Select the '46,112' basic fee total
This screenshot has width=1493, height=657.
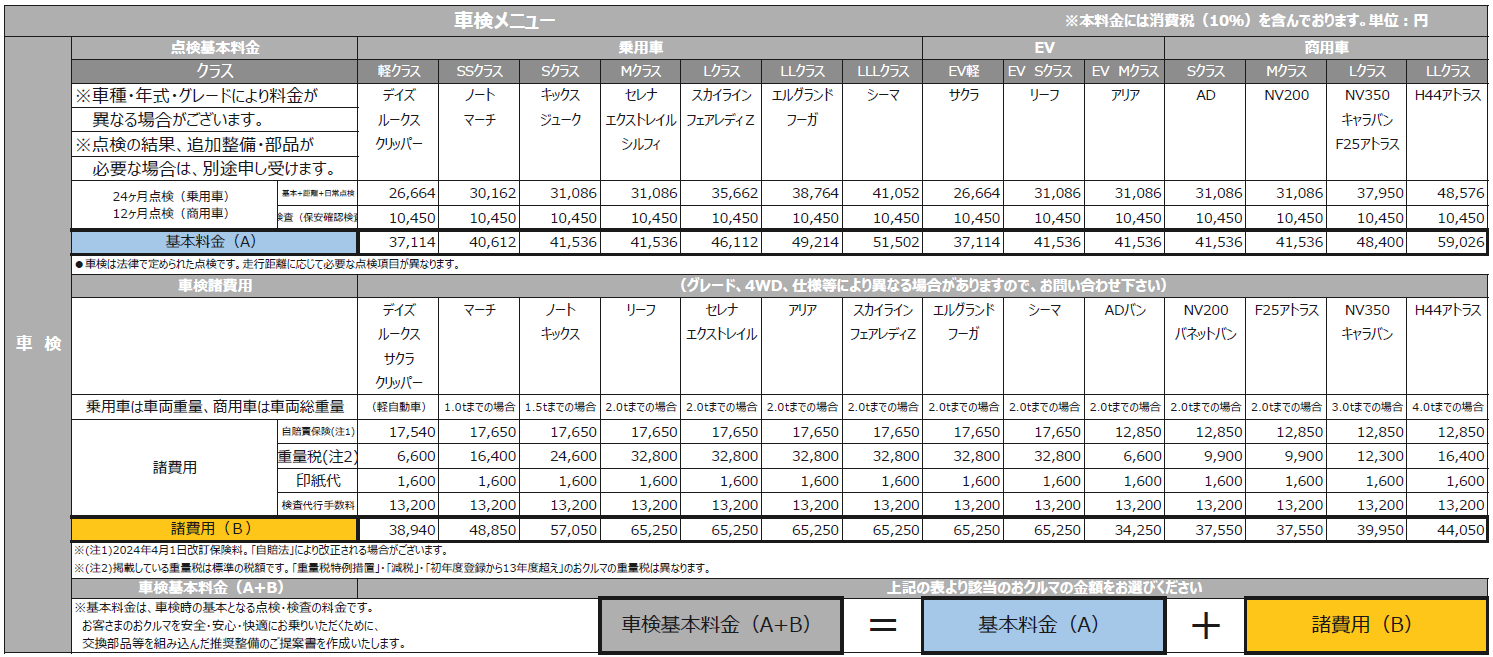pos(735,242)
